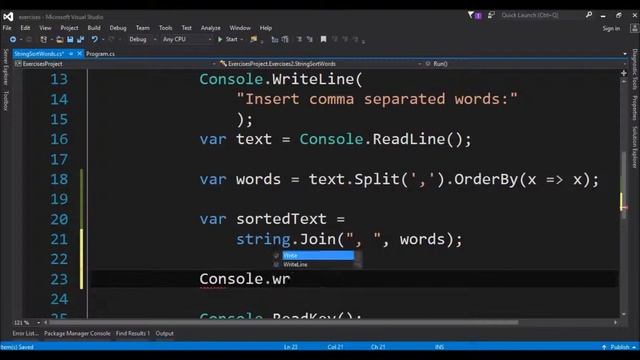Open the Help menu
This screenshot has height=360, width=640.
click(266, 28)
